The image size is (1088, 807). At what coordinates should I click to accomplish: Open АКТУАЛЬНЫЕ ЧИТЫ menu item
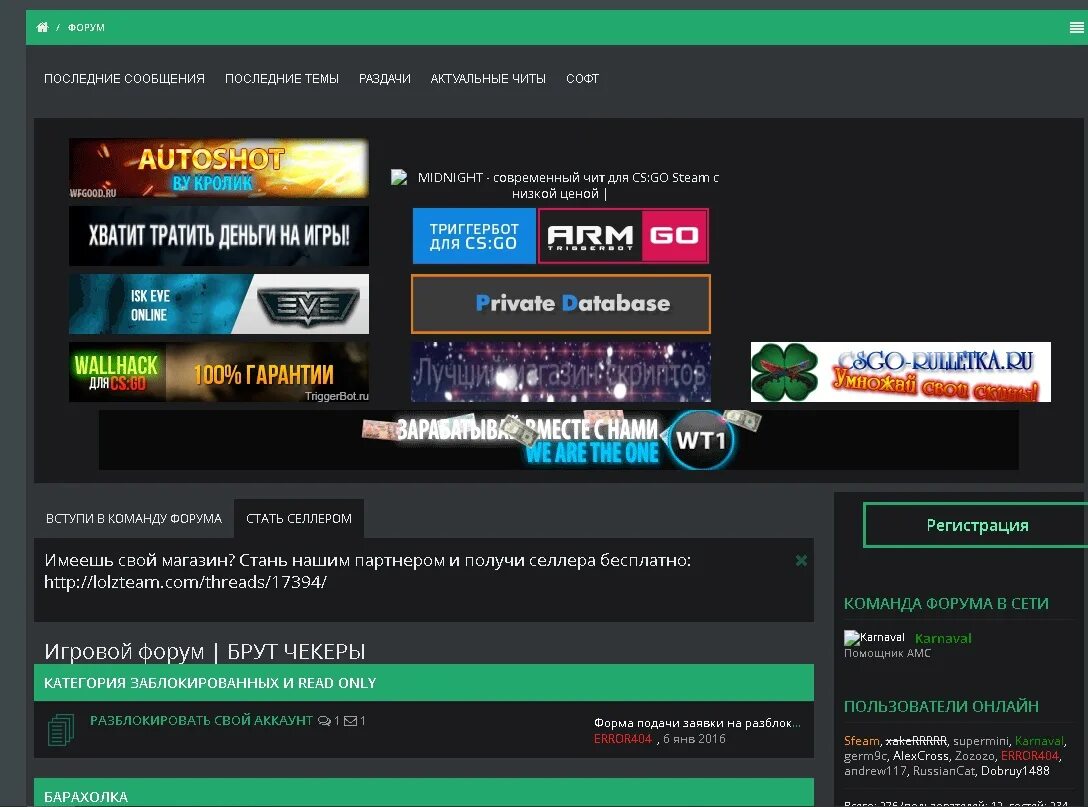(488, 78)
